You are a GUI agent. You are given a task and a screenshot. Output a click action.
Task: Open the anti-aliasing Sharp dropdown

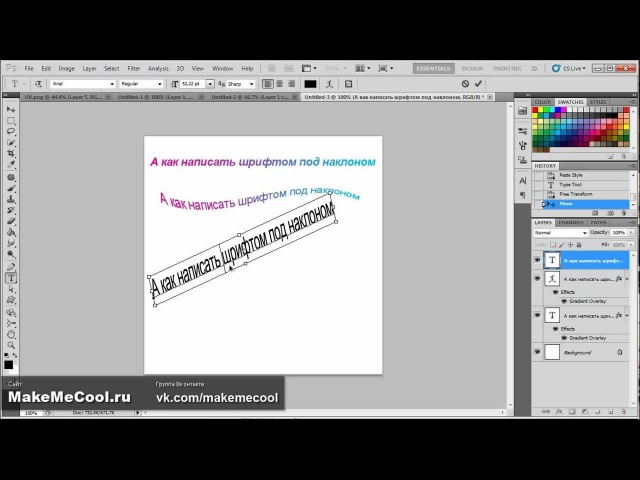point(241,84)
